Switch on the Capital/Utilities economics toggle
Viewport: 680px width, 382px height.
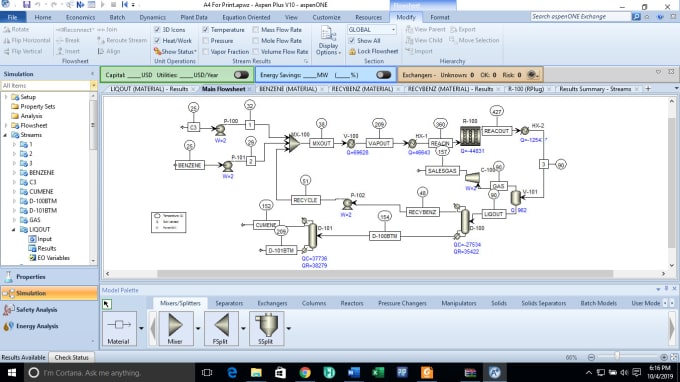[x=241, y=75]
